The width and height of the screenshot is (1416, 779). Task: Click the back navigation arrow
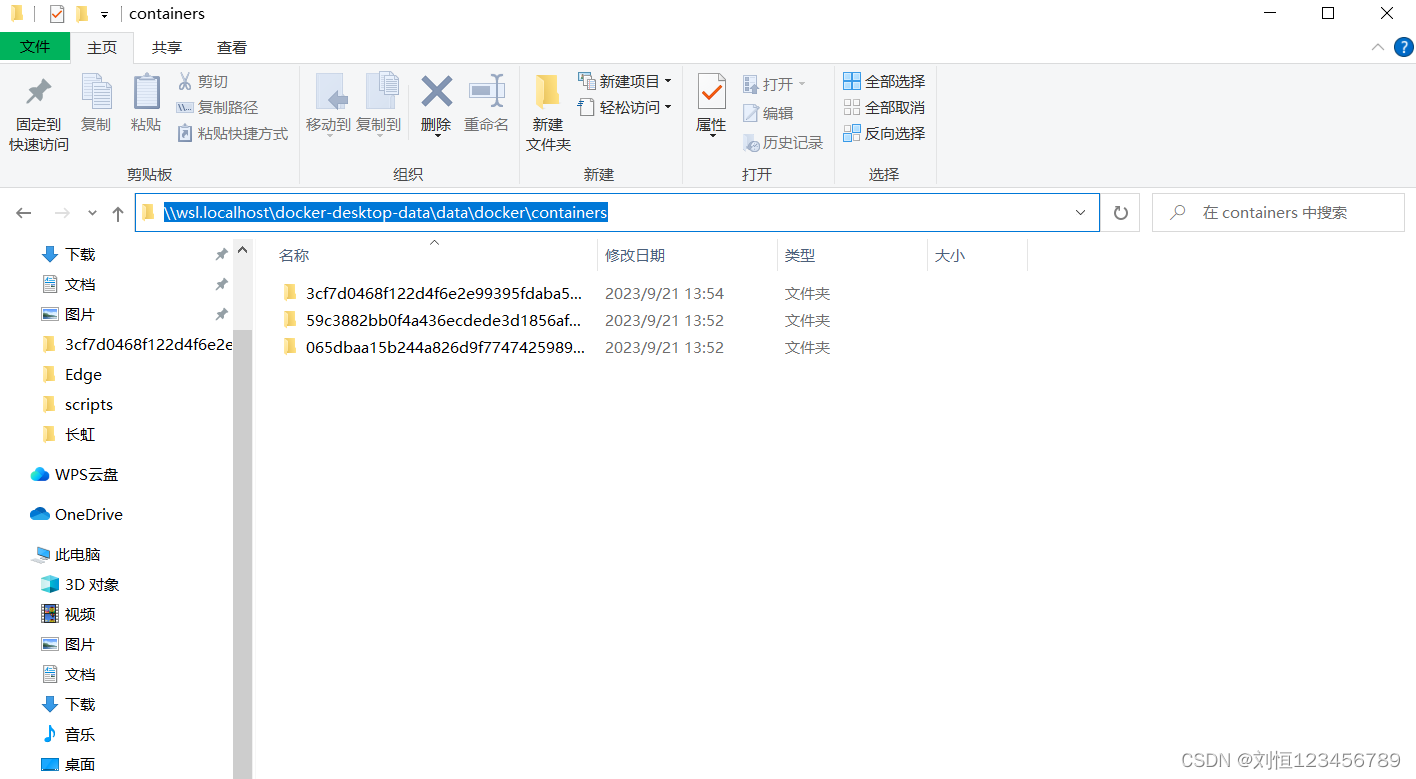point(23,212)
